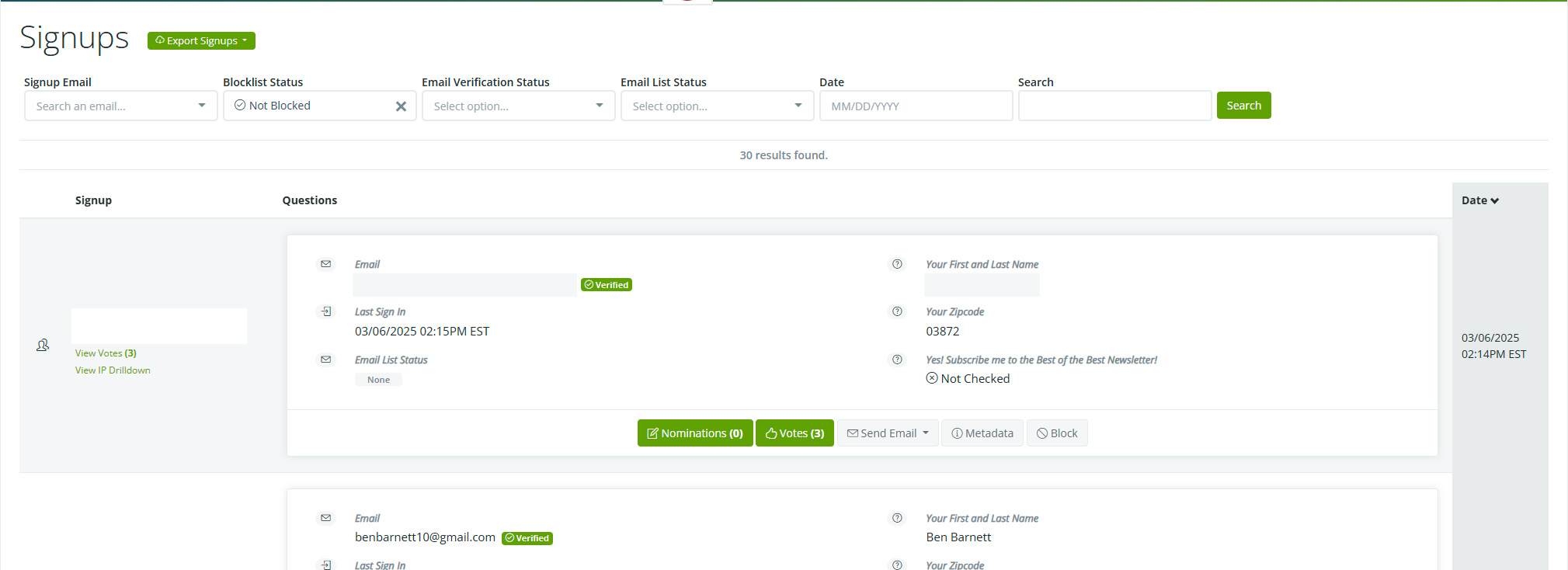1568x570 pixels.
Task: Click the green Verified badge on first email
Action: pyautogui.click(x=606, y=285)
